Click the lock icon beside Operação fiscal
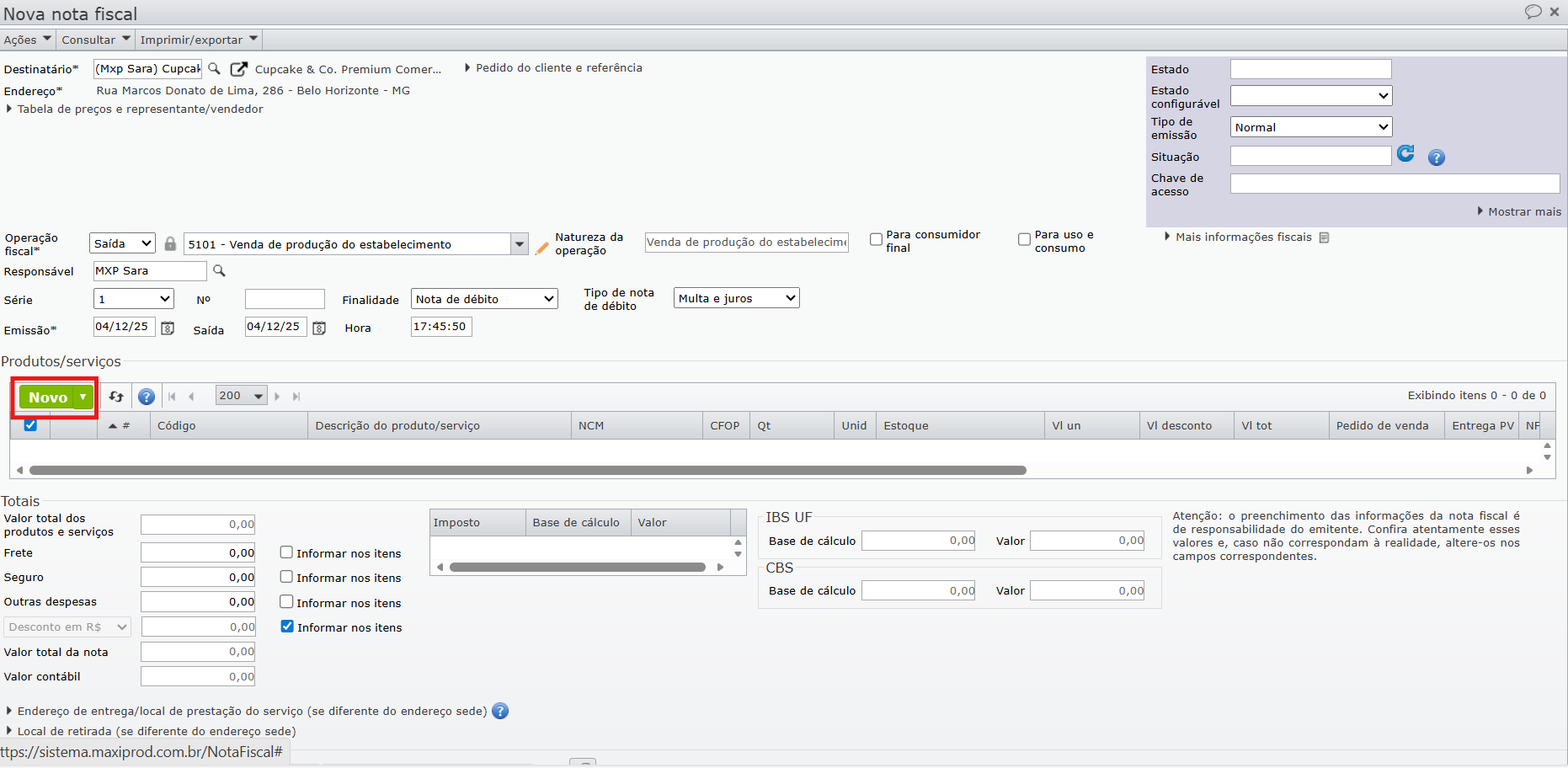1568x768 pixels. click(170, 243)
